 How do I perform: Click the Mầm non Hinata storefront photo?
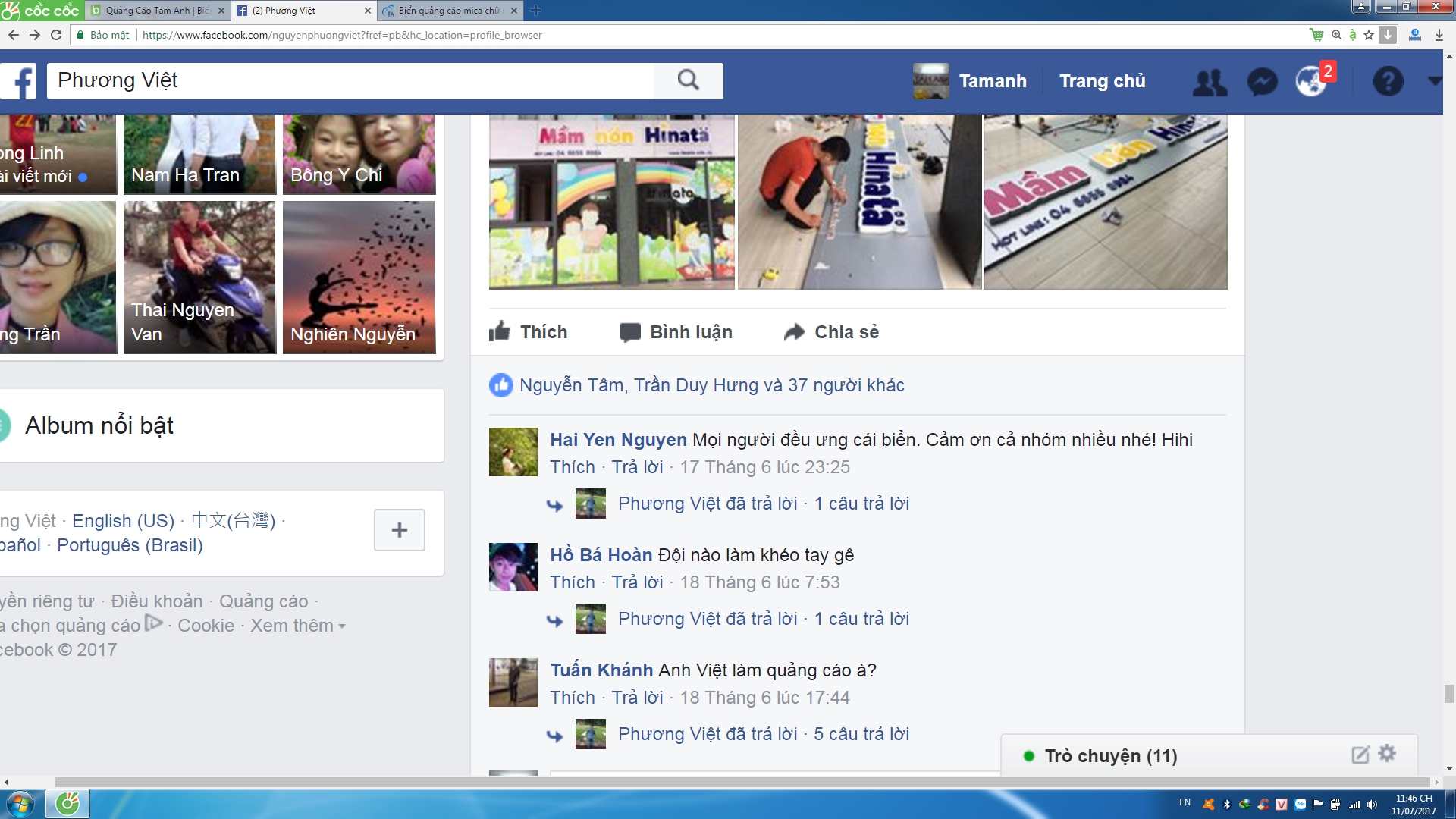point(611,202)
